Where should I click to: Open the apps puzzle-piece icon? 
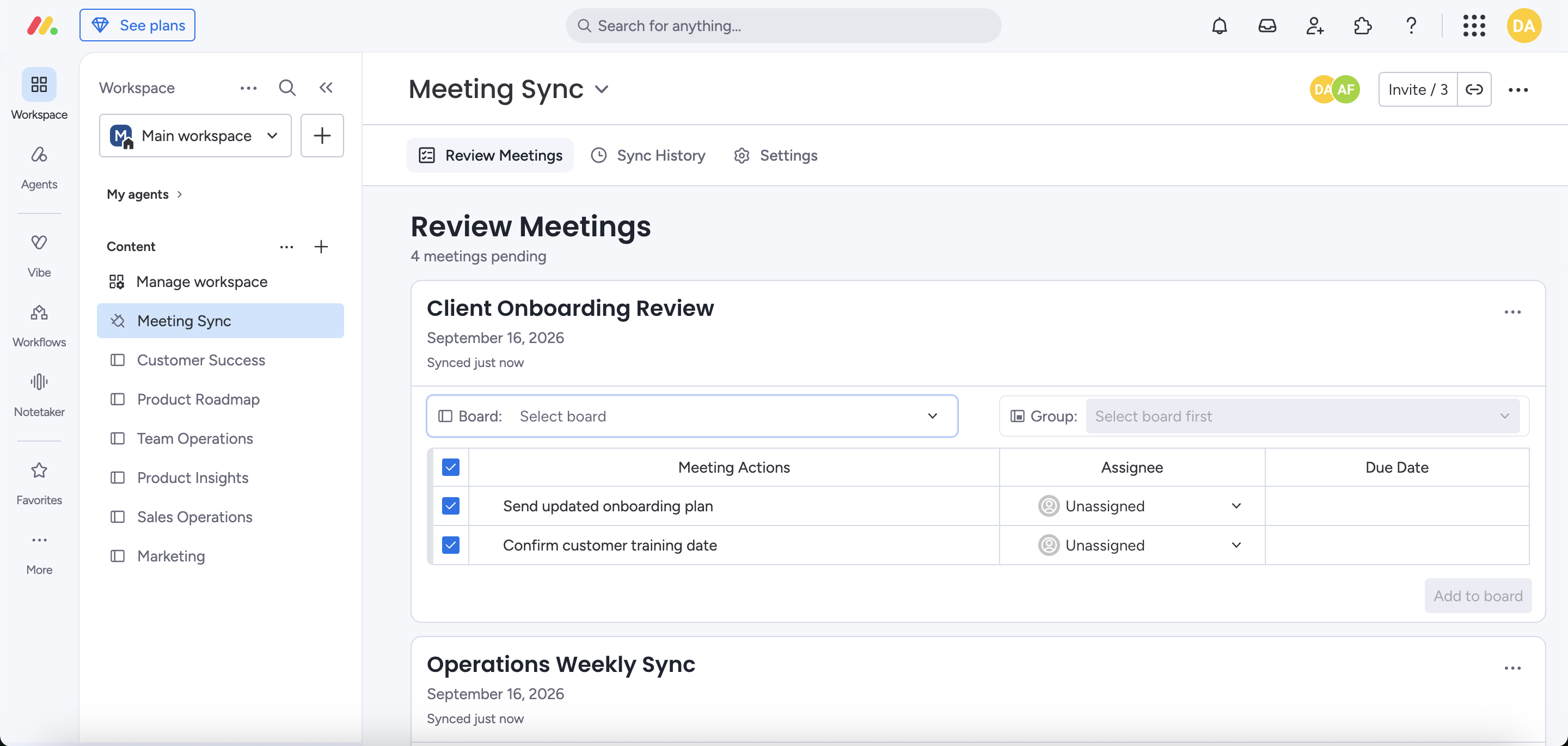click(x=1363, y=26)
